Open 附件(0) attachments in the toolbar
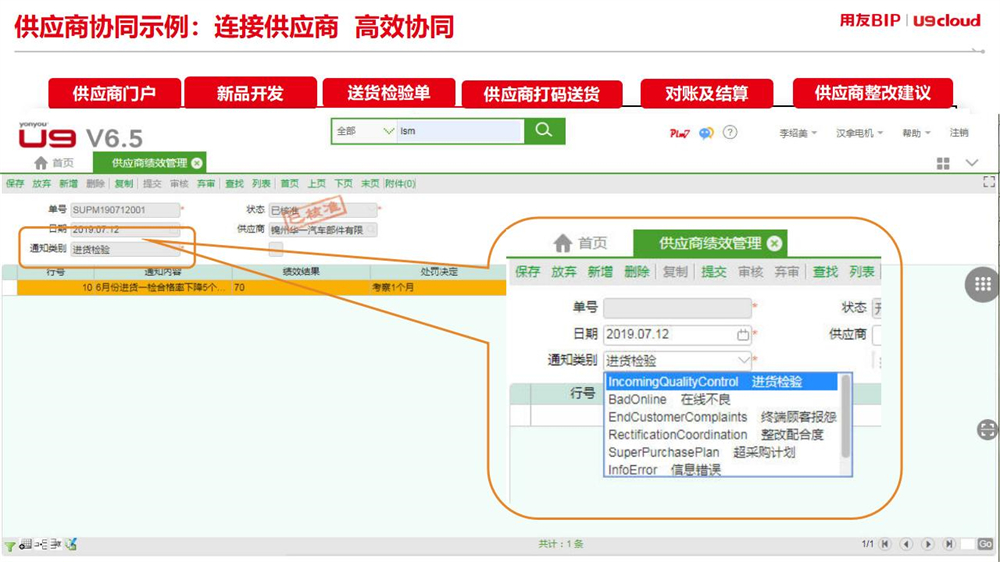 click(x=400, y=184)
